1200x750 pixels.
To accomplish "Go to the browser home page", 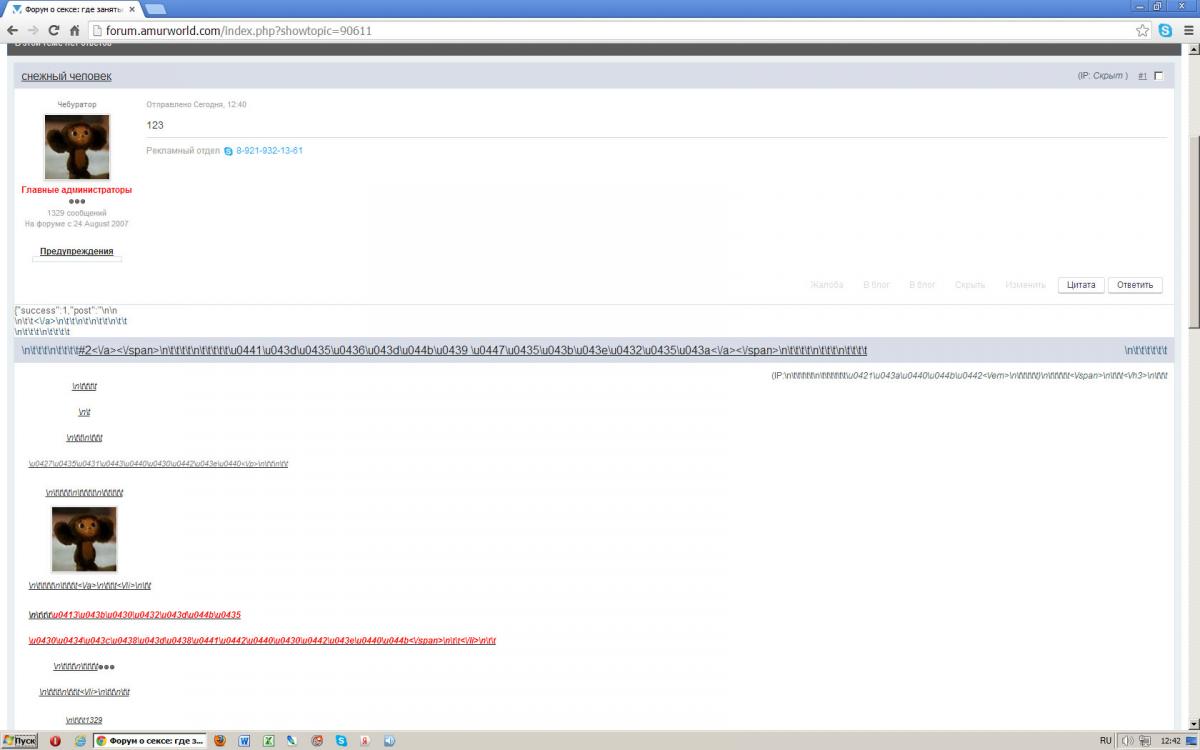I will pos(74,30).
